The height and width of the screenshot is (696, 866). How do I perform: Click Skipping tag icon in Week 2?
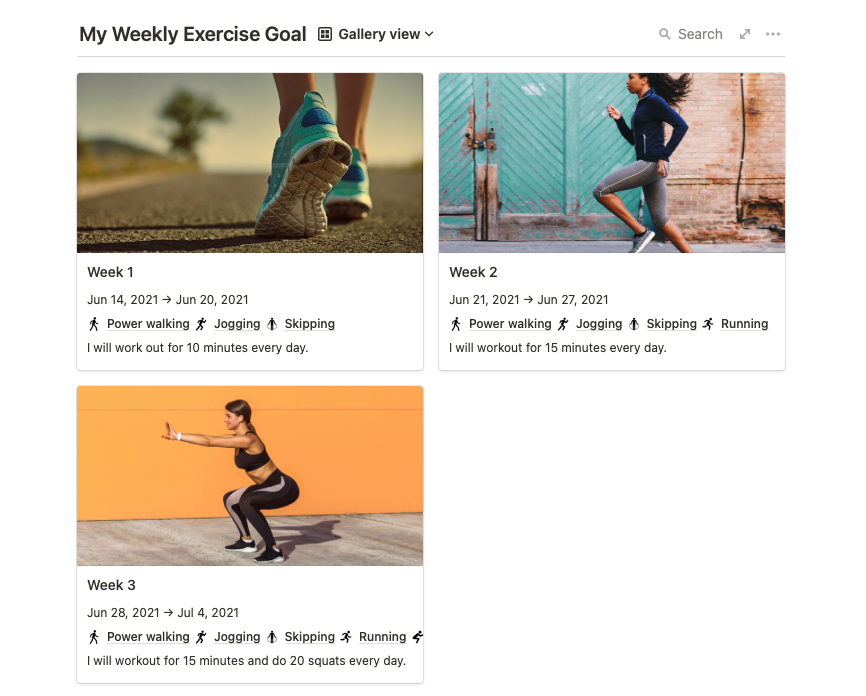coord(634,324)
